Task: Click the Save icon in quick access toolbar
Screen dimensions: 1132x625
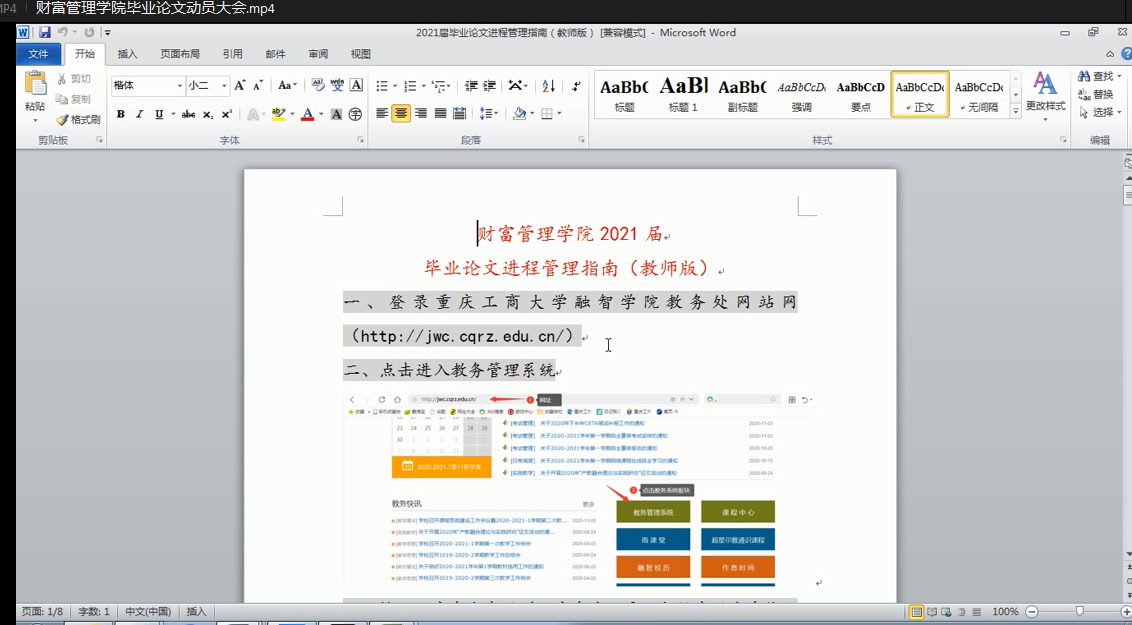Action: 45,33
